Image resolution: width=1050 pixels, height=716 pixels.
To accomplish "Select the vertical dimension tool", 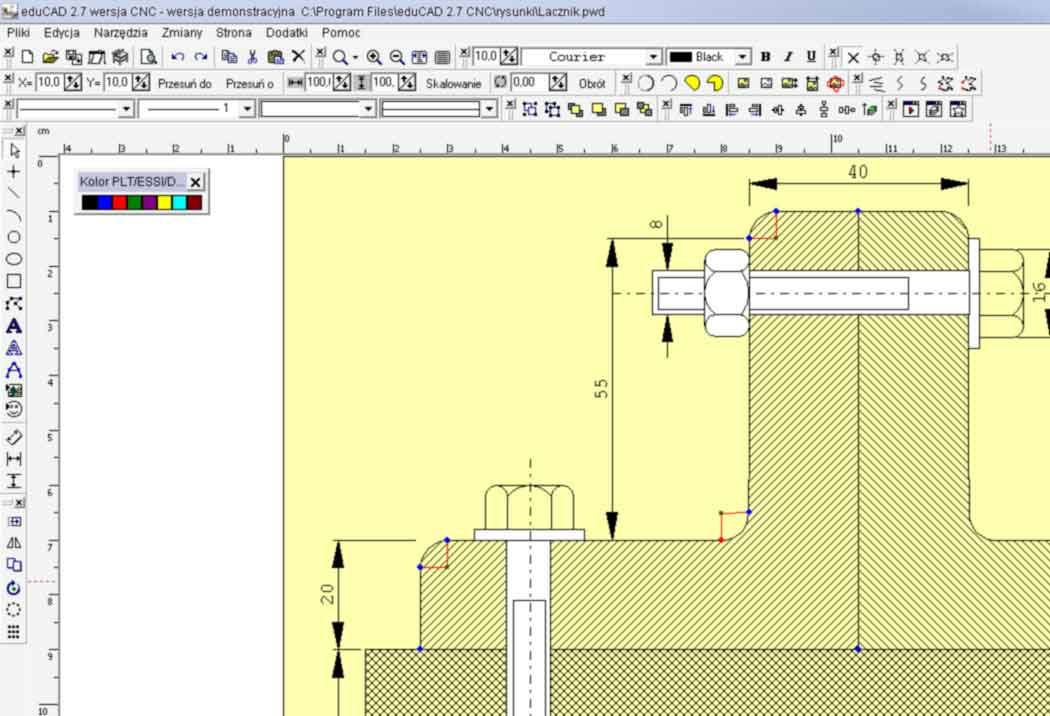I will coord(13,480).
